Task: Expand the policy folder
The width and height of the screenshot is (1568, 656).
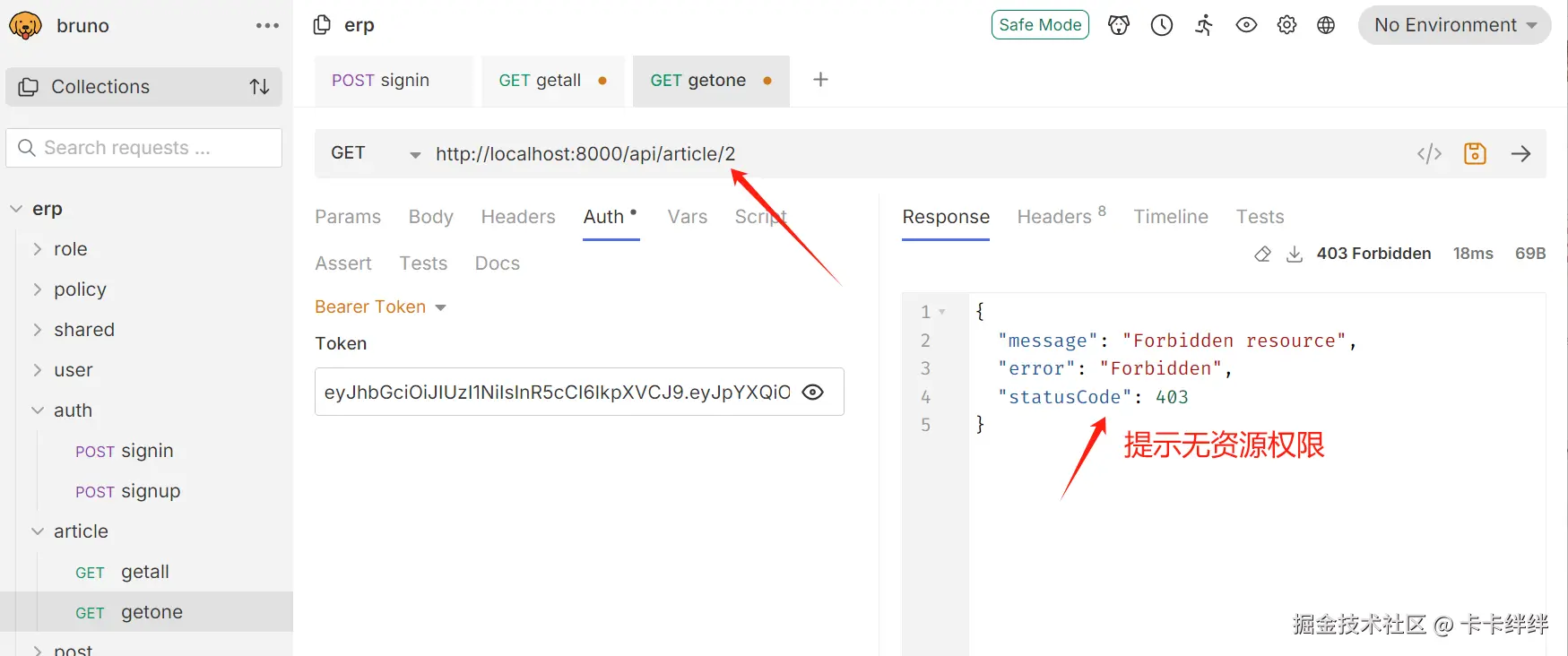Action: click(x=38, y=289)
